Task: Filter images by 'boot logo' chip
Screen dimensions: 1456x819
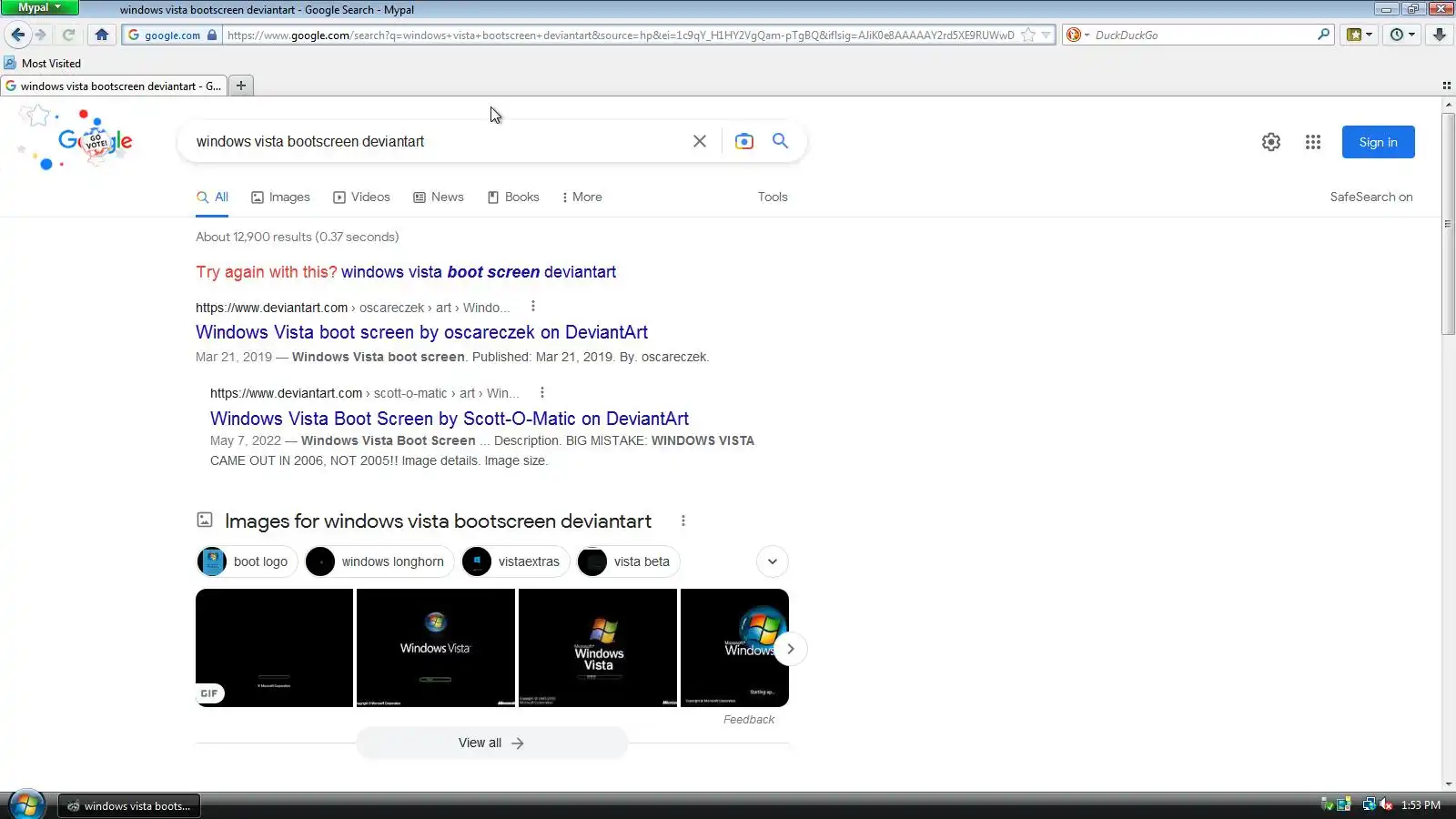Action: pyautogui.click(x=247, y=561)
